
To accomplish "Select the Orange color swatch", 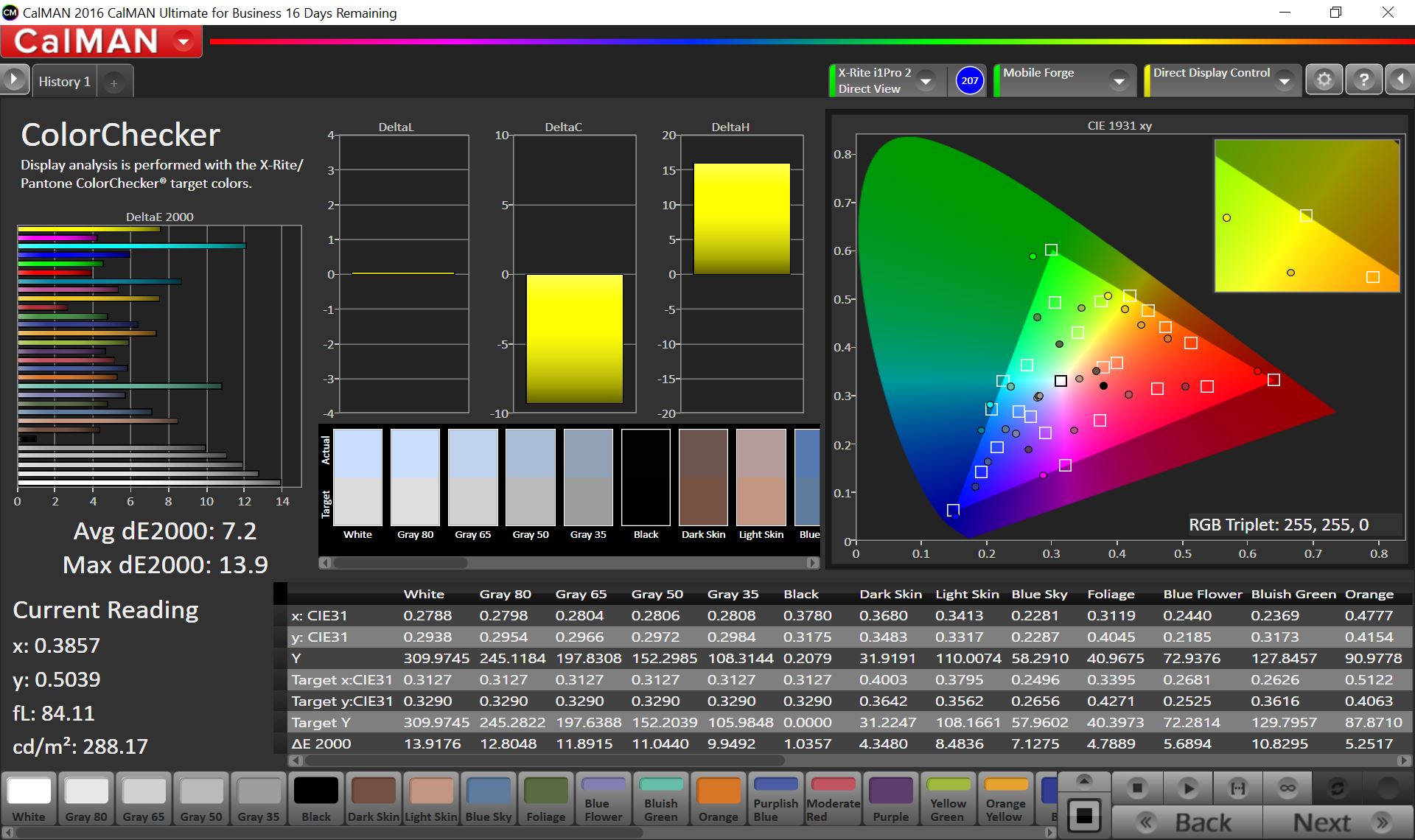I will pos(718,799).
